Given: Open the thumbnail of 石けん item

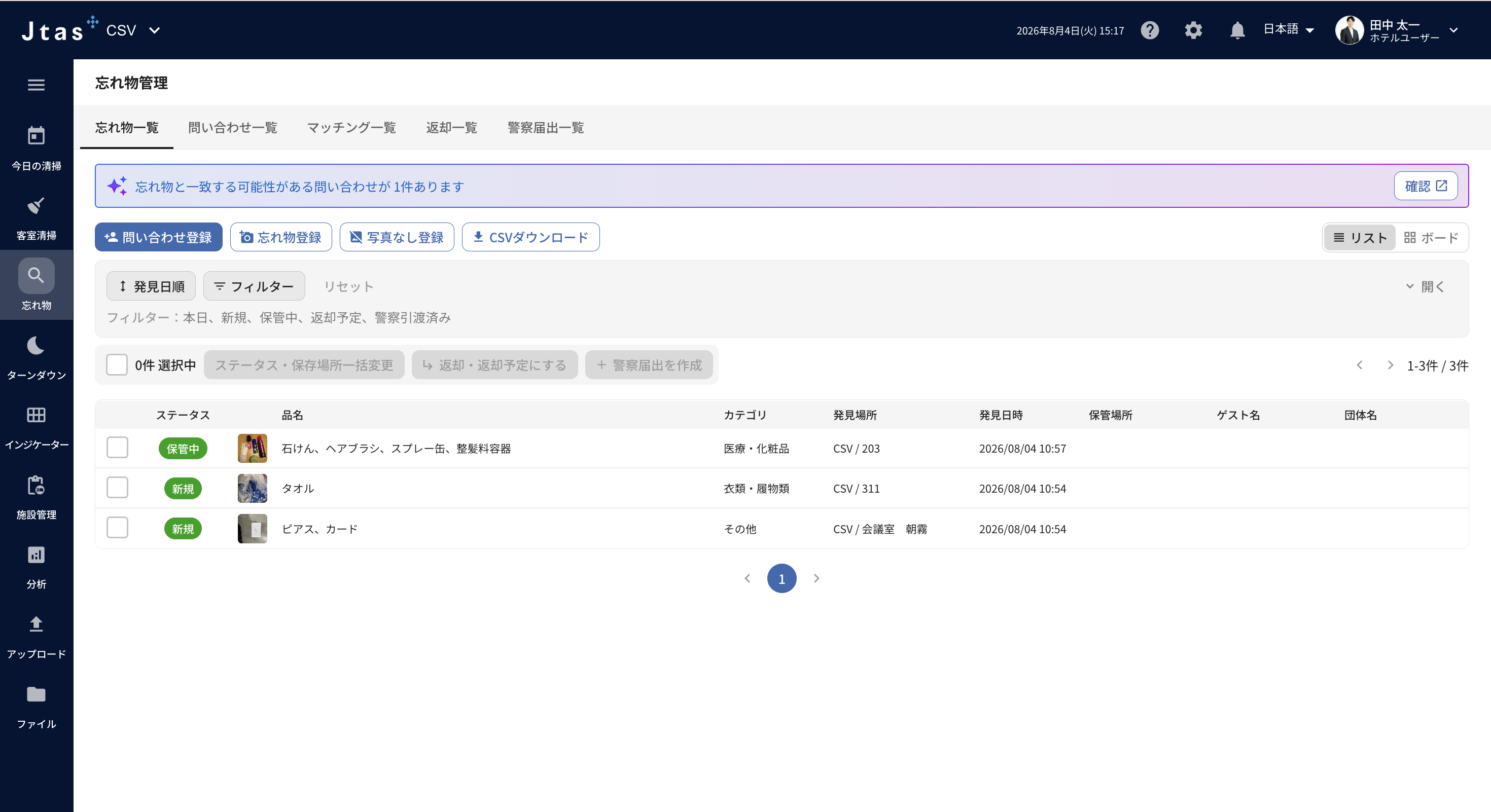Looking at the screenshot, I should click(x=253, y=448).
